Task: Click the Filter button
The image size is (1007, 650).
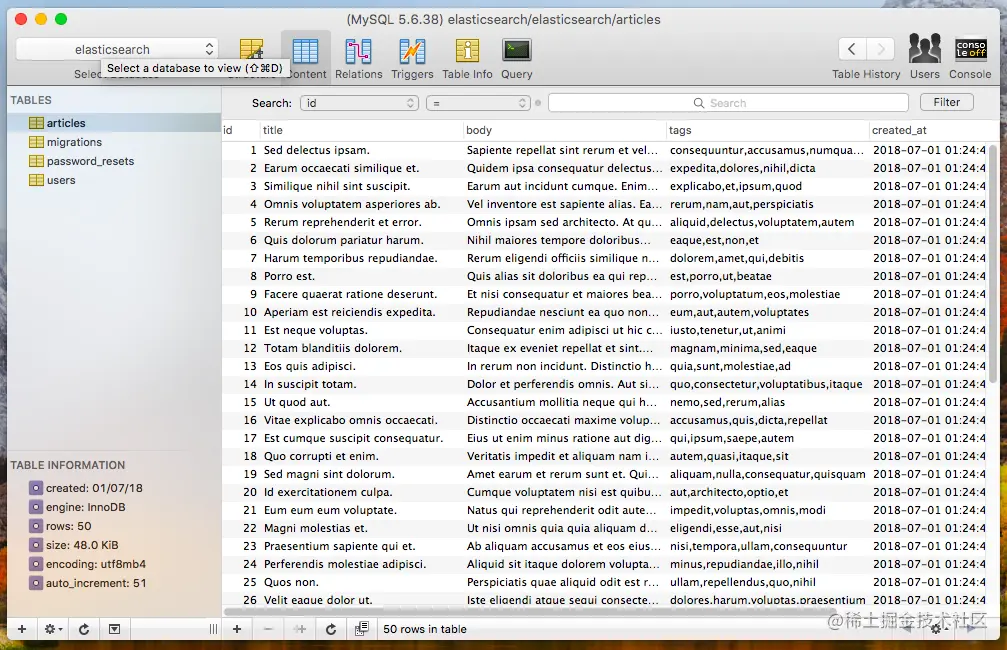Action: 947,102
